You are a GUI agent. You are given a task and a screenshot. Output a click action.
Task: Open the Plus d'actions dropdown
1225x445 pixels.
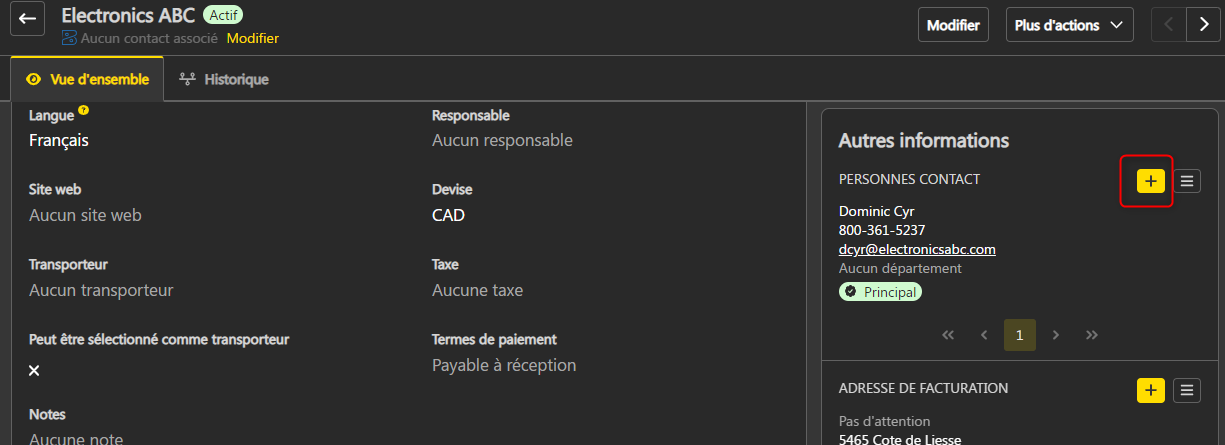[1069, 25]
